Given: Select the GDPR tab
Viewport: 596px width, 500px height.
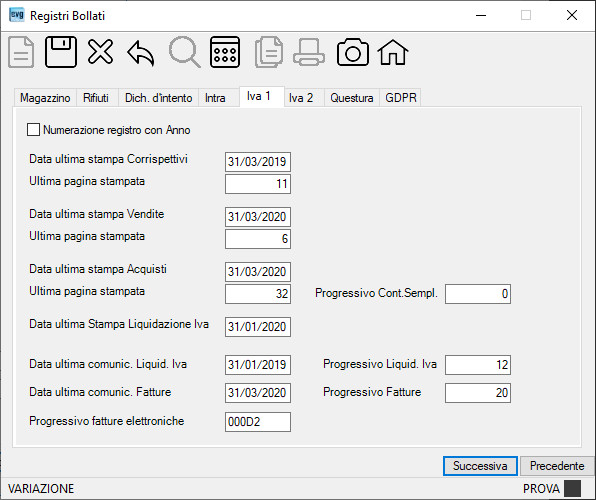Looking at the screenshot, I should pos(401,98).
